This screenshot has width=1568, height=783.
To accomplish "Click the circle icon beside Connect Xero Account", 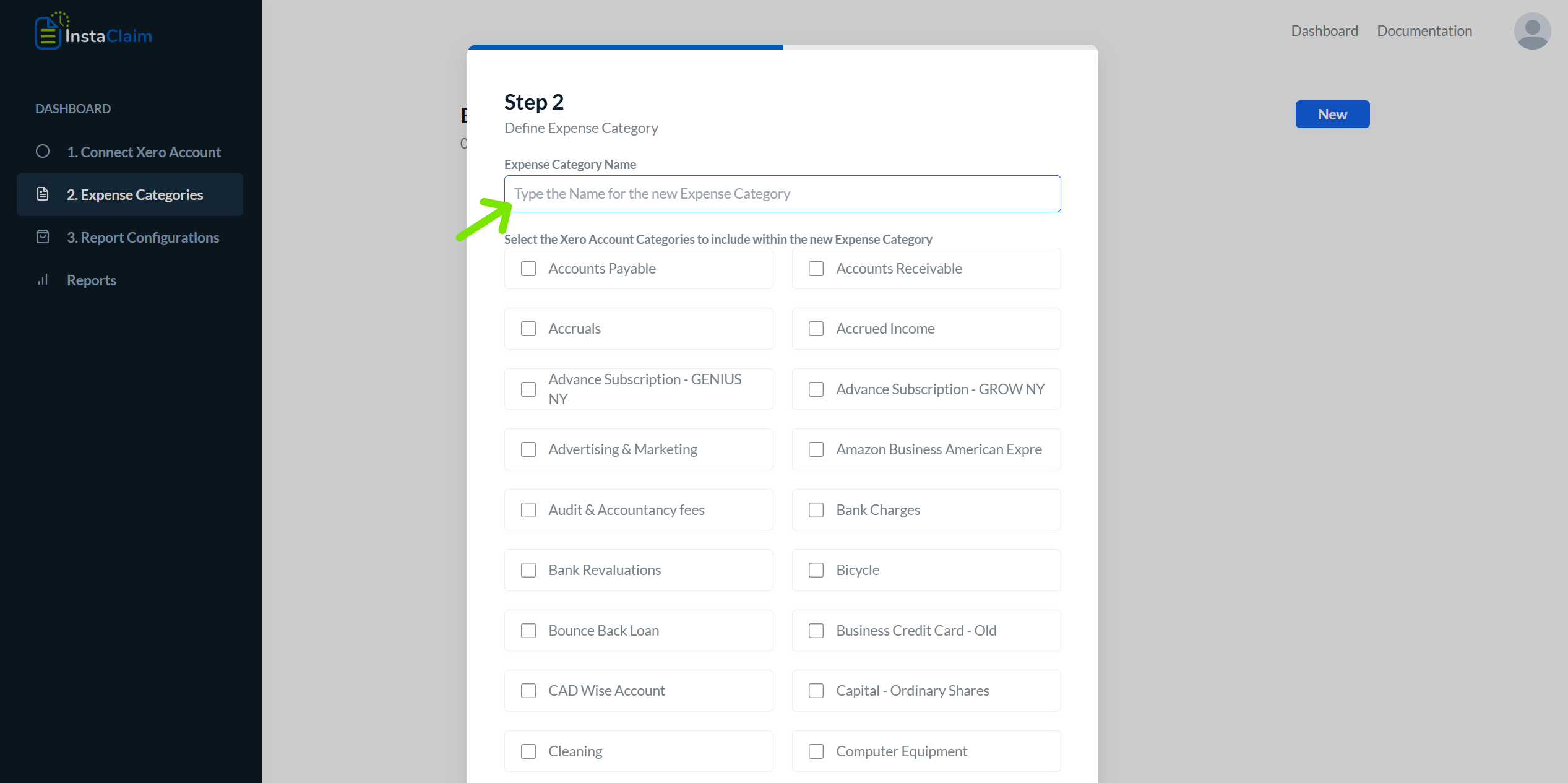I will [x=43, y=151].
